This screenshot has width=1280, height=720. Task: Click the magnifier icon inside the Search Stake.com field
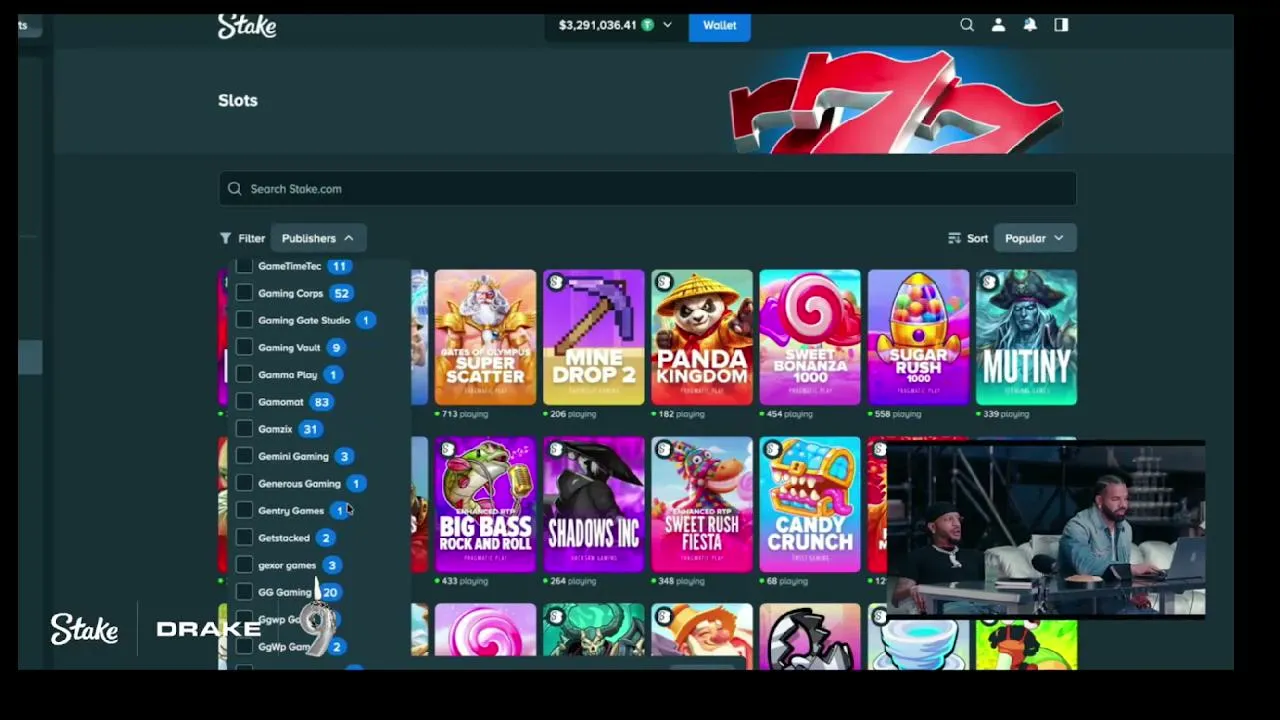[234, 189]
